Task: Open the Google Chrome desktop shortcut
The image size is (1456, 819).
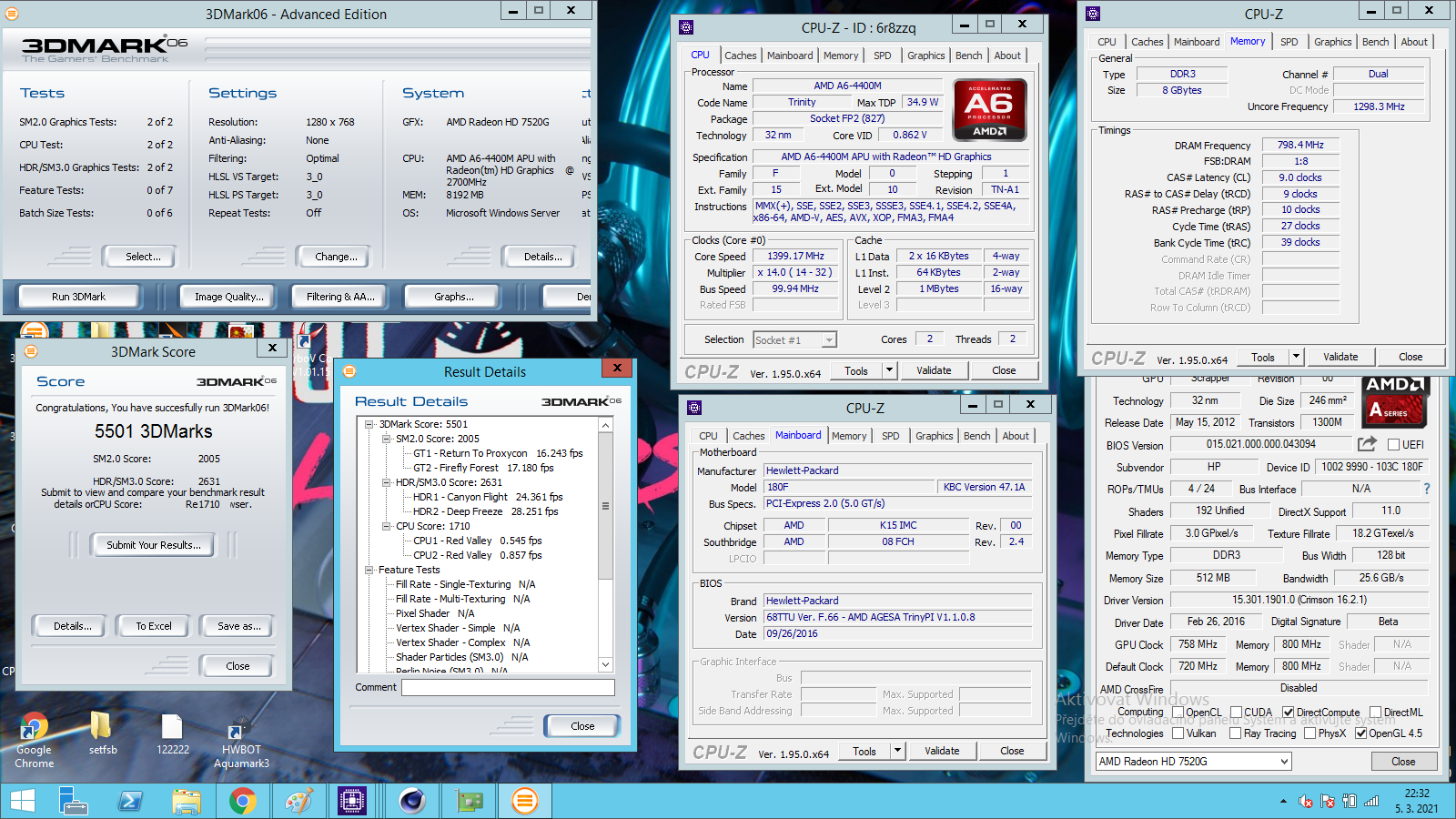Action: 34,741
